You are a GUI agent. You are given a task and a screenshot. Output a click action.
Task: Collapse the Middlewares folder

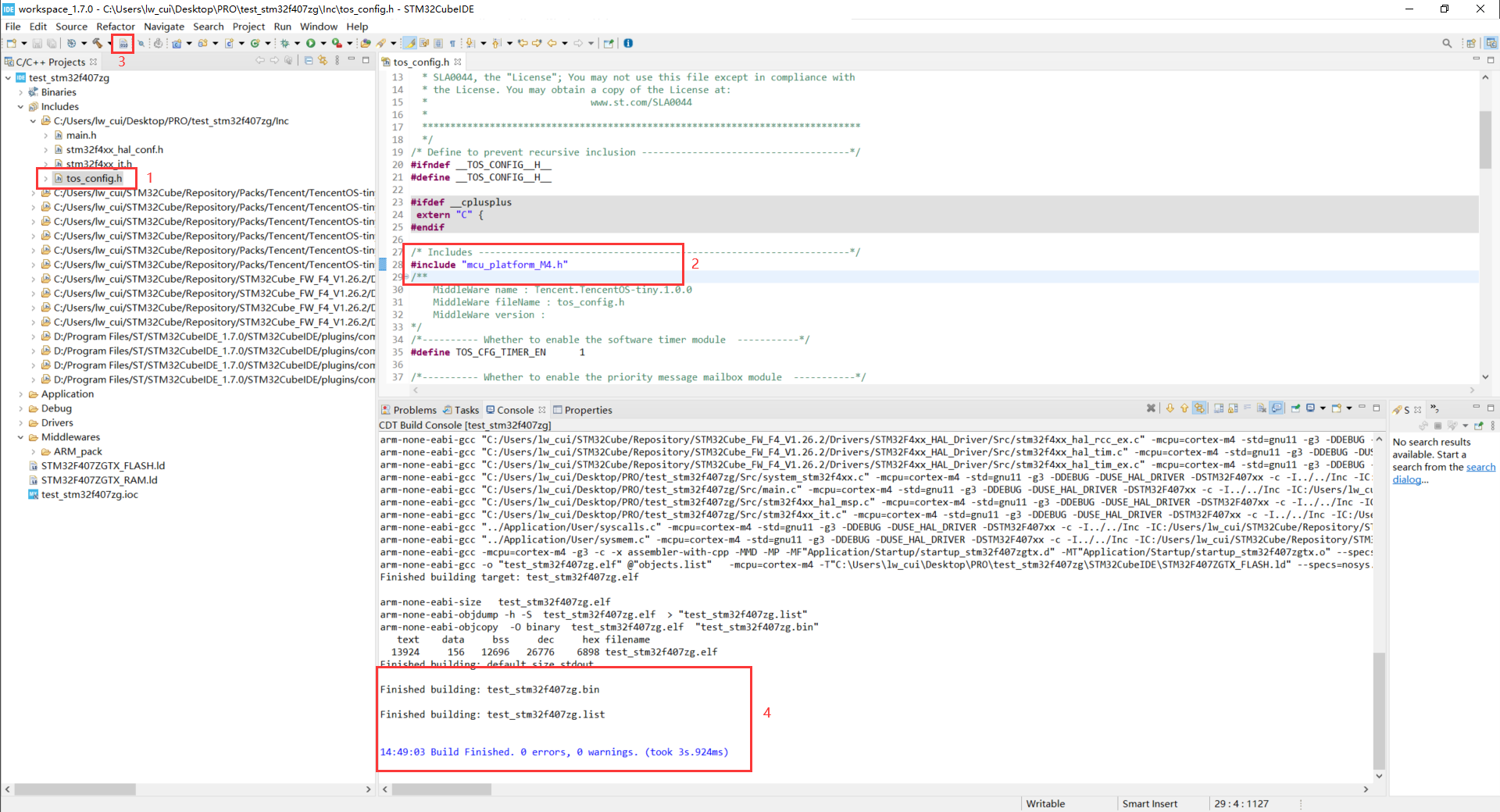pos(20,437)
